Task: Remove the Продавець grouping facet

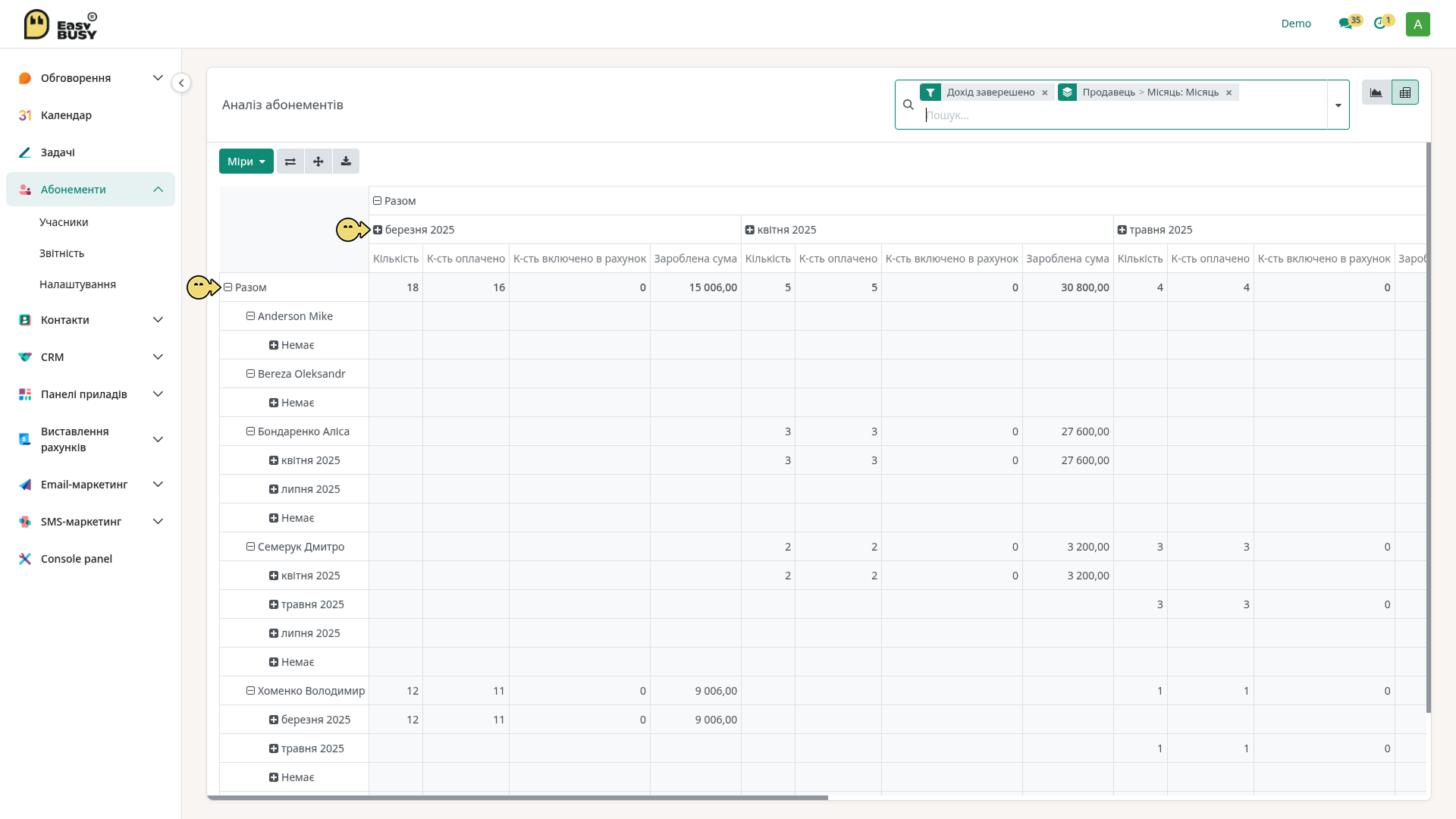Action: point(1229,93)
